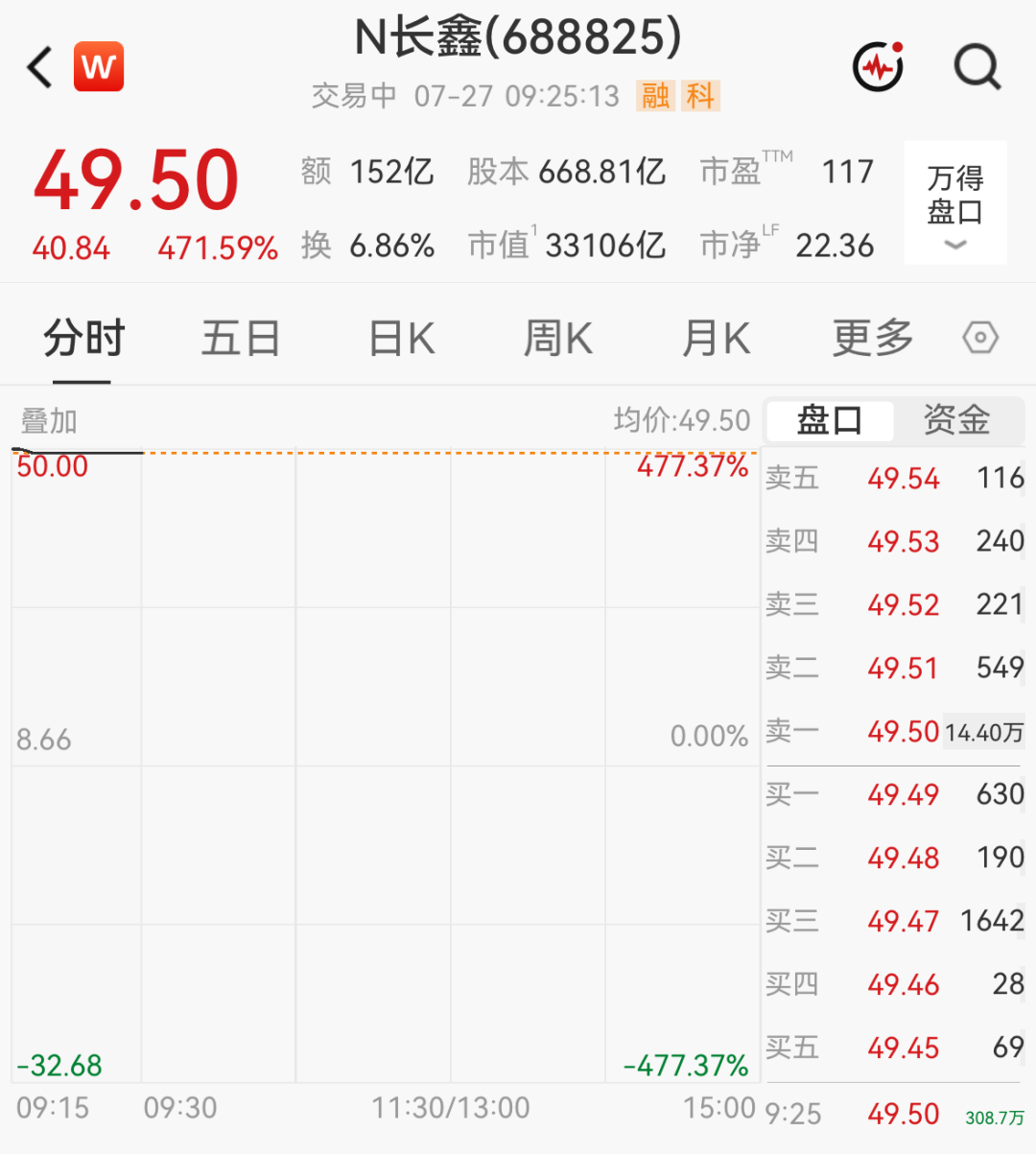Select the 日K daily candlestick tab

(x=402, y=338)
